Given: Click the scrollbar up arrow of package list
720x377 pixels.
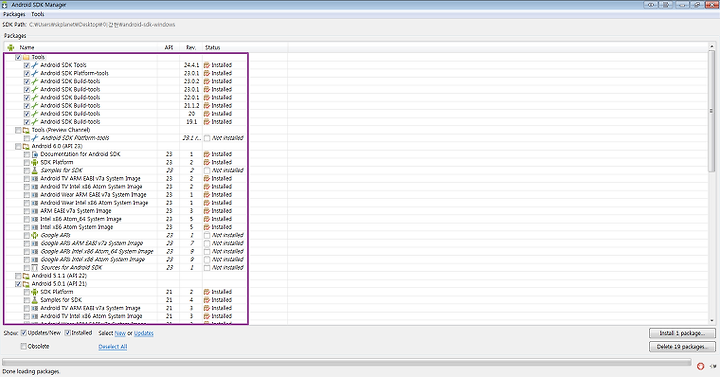Looking at the screenshot, I should (x=712, y=46).
